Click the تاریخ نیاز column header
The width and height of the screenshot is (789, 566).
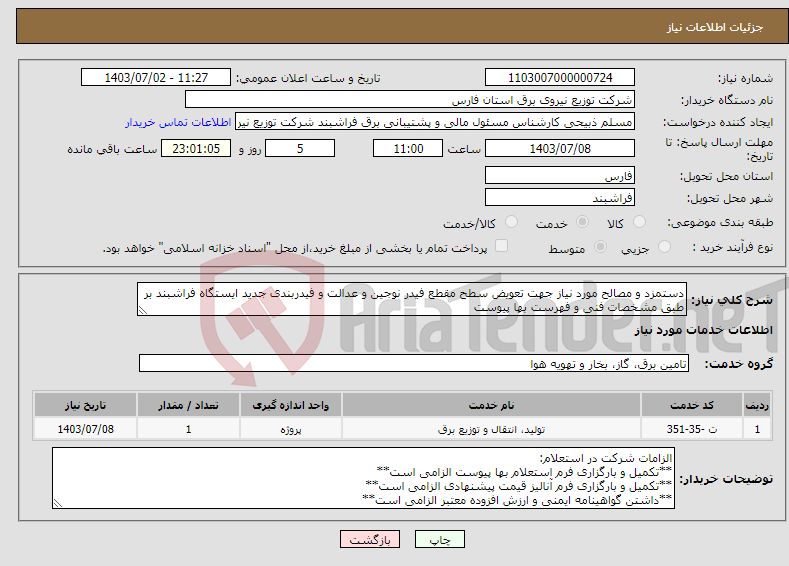click(85, 405)
